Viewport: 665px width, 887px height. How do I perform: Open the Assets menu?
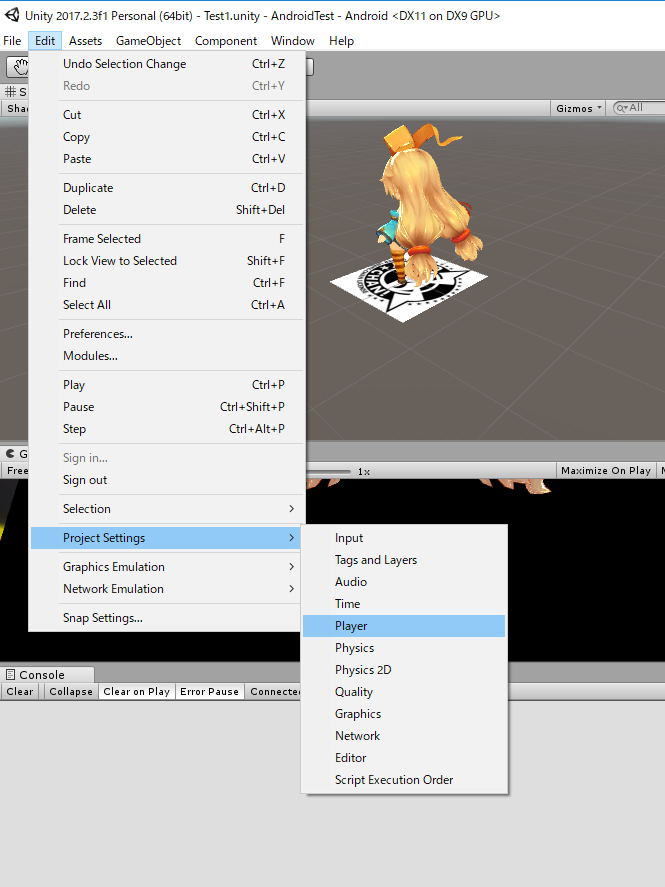click(85, 41)
